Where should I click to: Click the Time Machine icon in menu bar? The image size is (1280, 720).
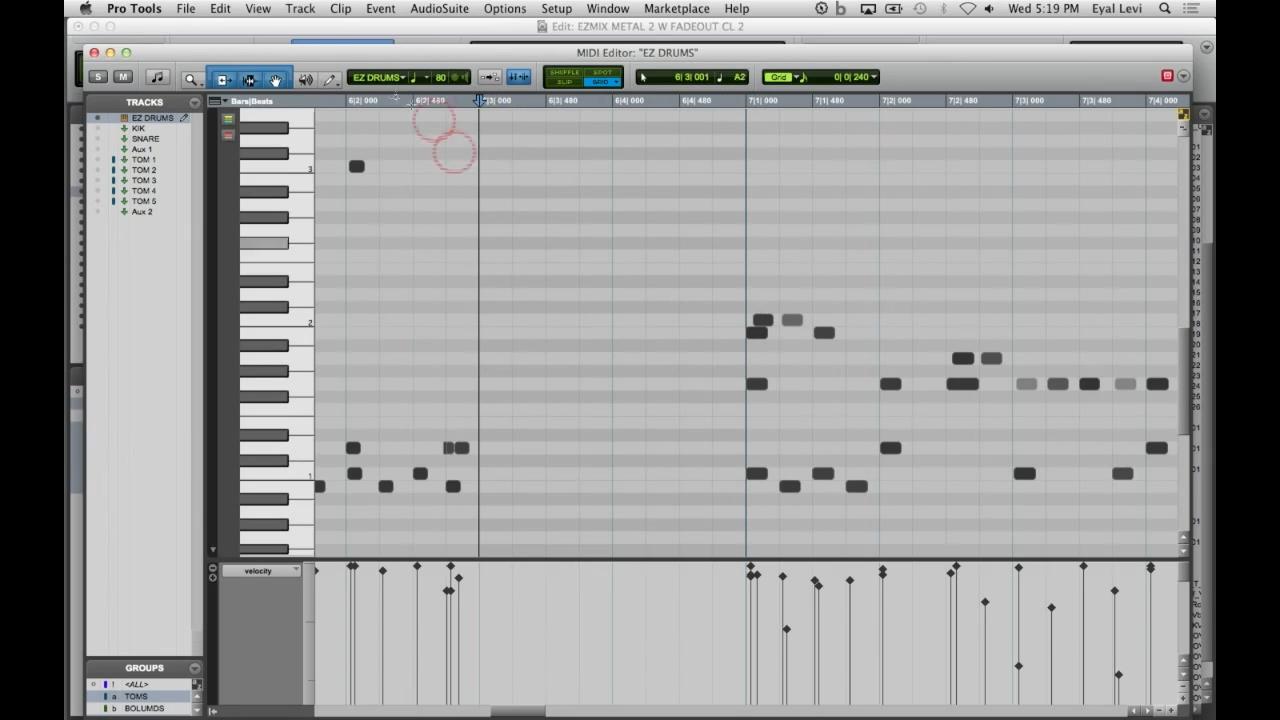[919, 8]
